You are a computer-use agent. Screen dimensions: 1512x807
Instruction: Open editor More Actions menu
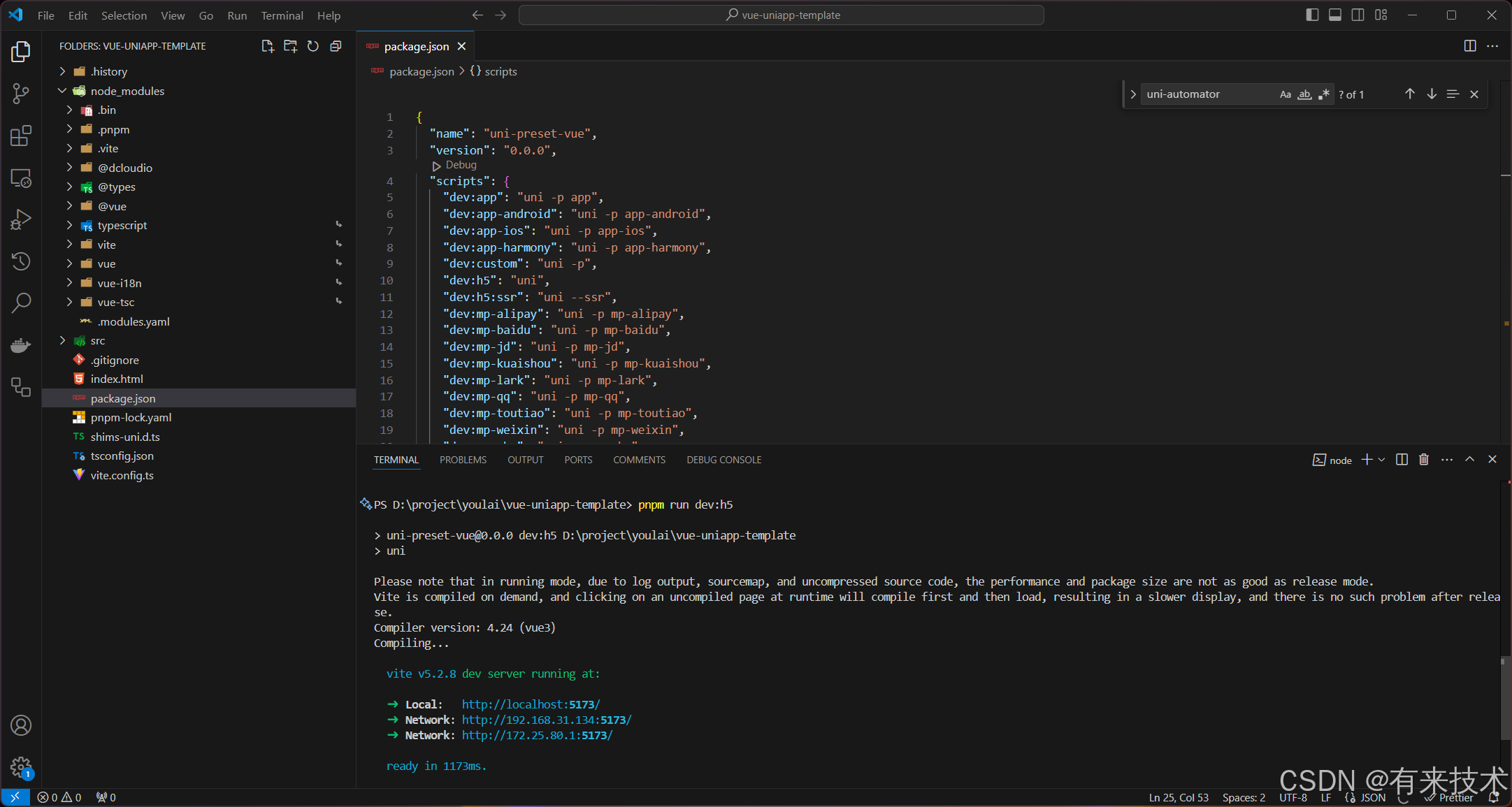1492,46
